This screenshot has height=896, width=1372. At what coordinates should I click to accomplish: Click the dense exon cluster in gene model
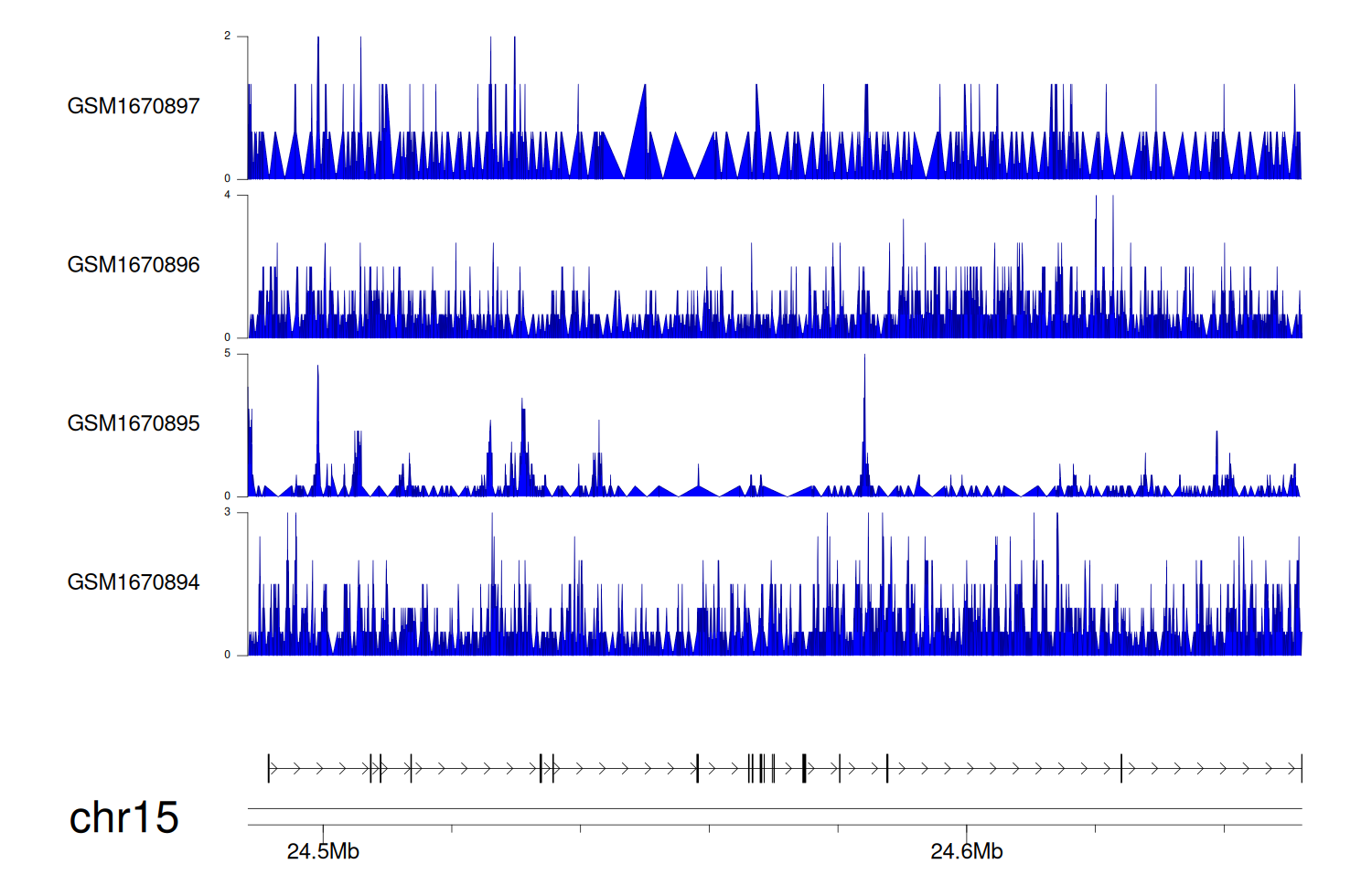pos(761,768)
